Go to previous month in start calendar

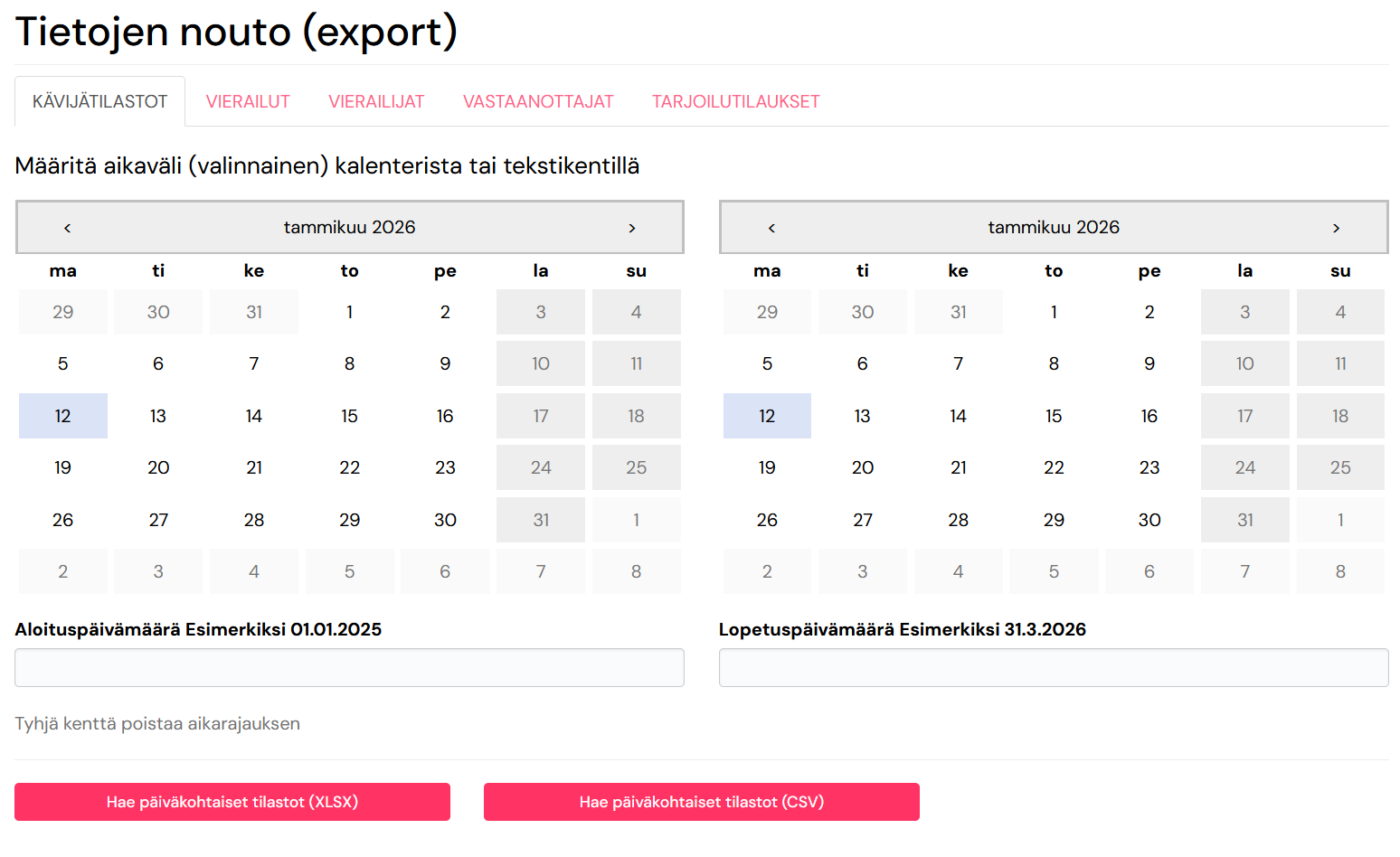68,228
